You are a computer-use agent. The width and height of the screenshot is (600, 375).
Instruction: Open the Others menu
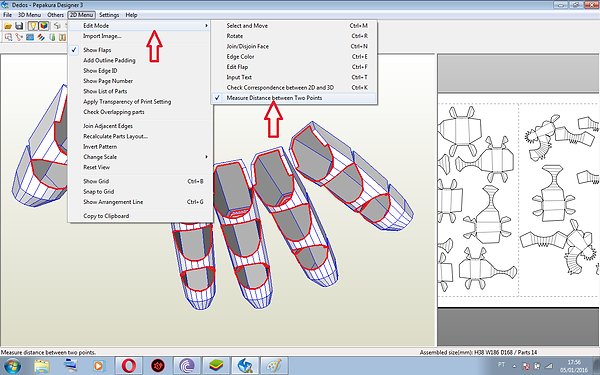pos(55,15)
